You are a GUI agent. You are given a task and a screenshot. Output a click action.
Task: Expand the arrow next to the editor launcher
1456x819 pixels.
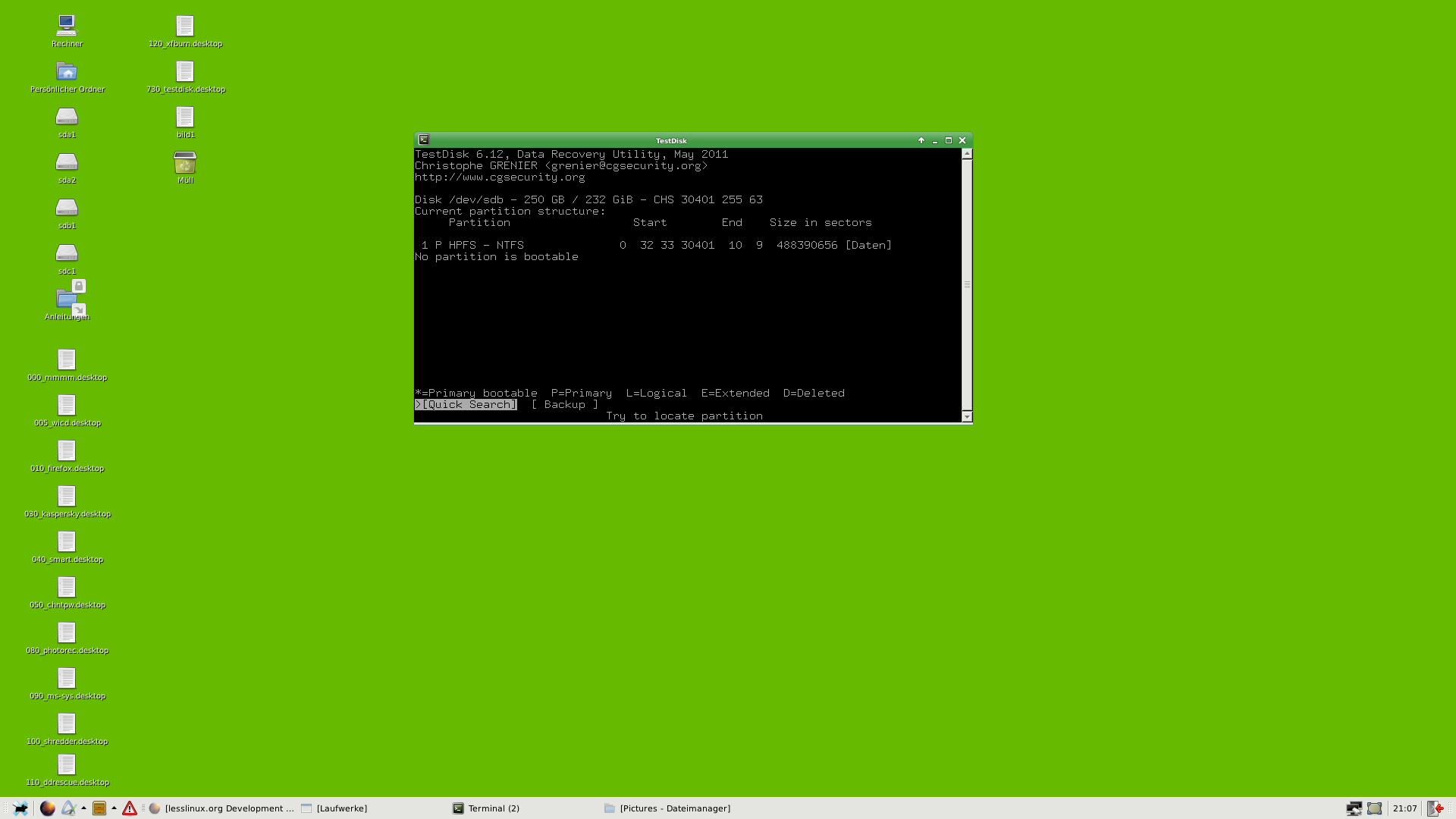tap(83, 808)
